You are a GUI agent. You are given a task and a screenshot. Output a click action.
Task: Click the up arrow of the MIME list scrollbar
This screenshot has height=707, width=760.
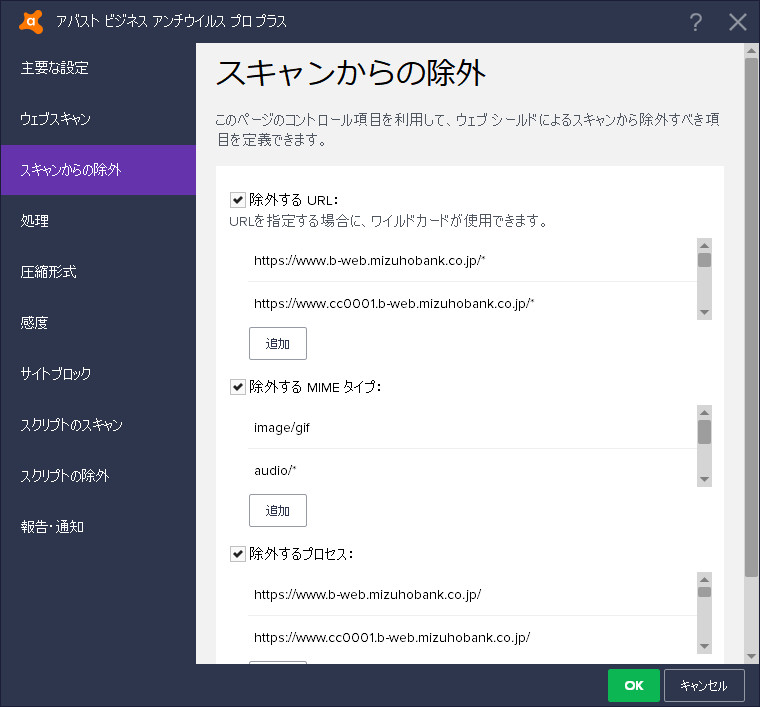coord(704,412)
